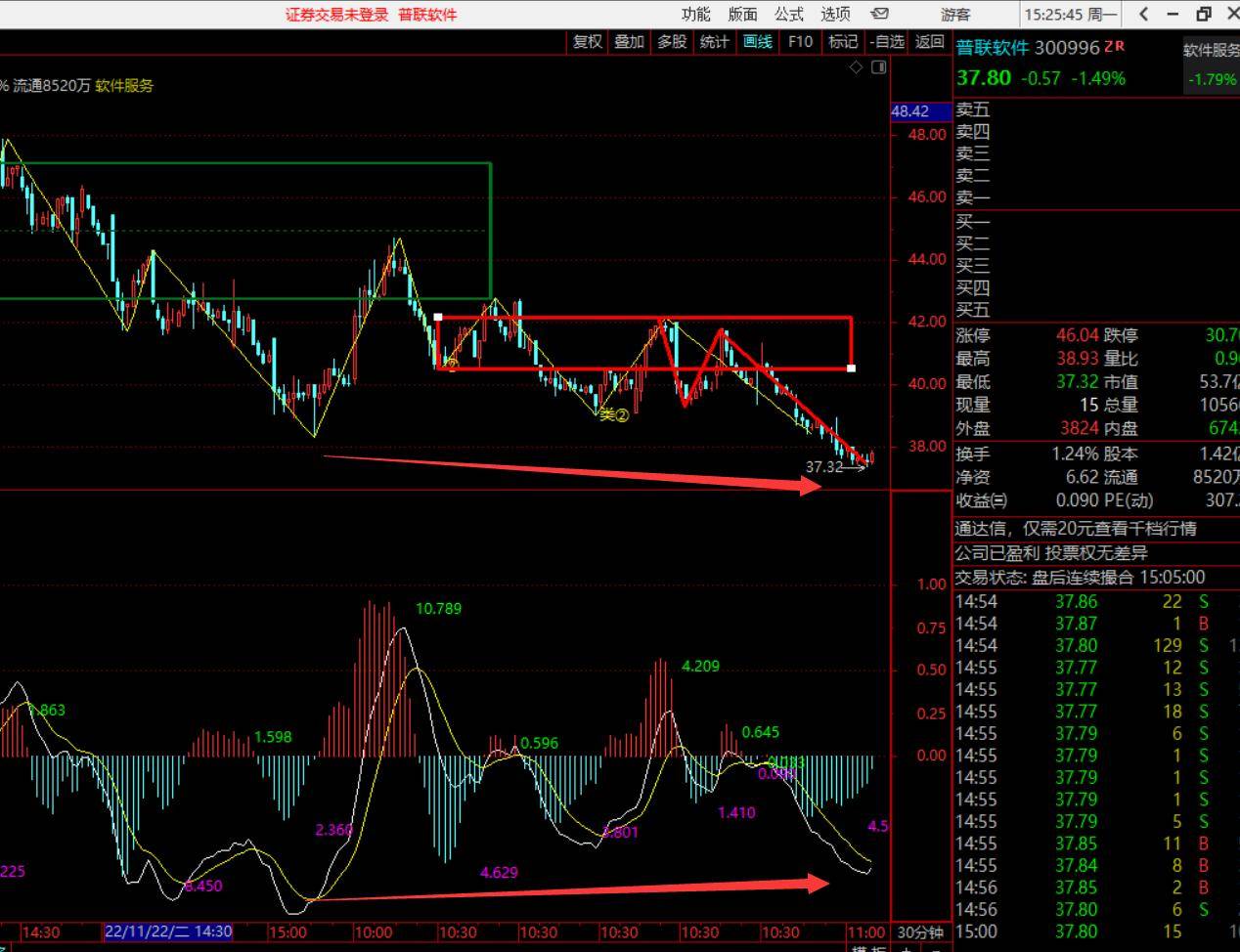Open the 版面 menu

click(742, 14)
